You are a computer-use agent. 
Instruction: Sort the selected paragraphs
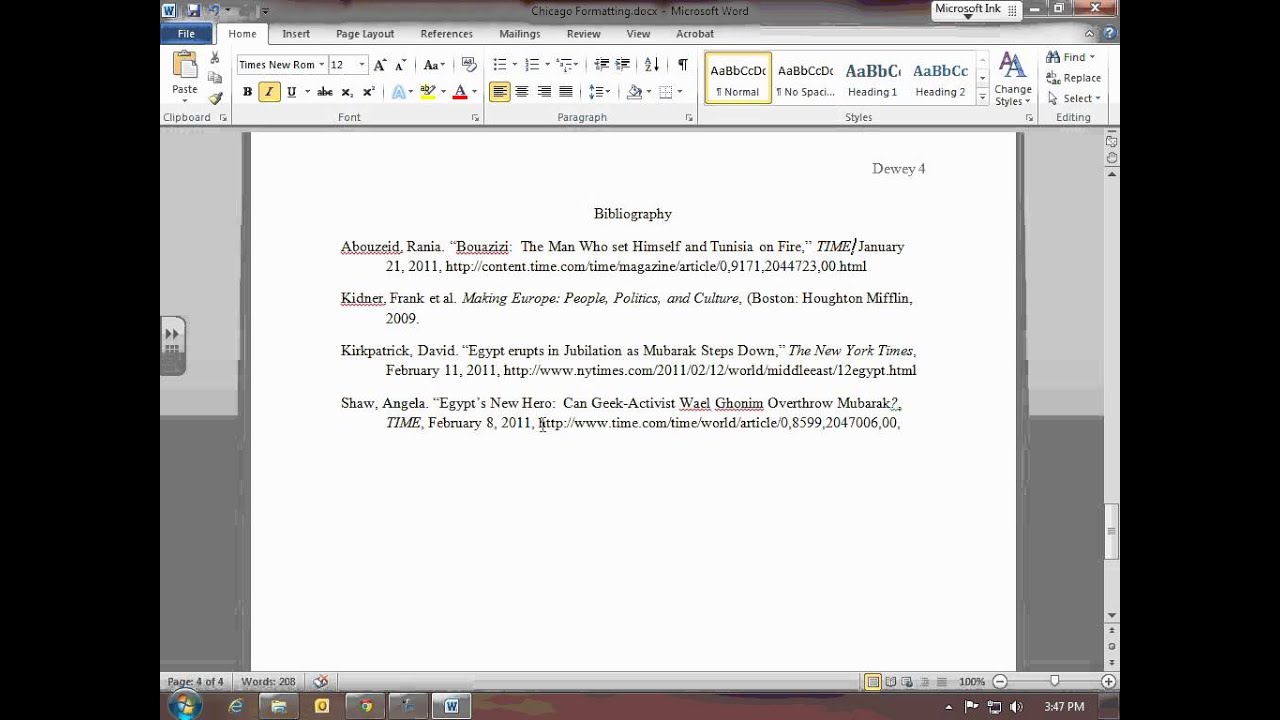(652, 65)
